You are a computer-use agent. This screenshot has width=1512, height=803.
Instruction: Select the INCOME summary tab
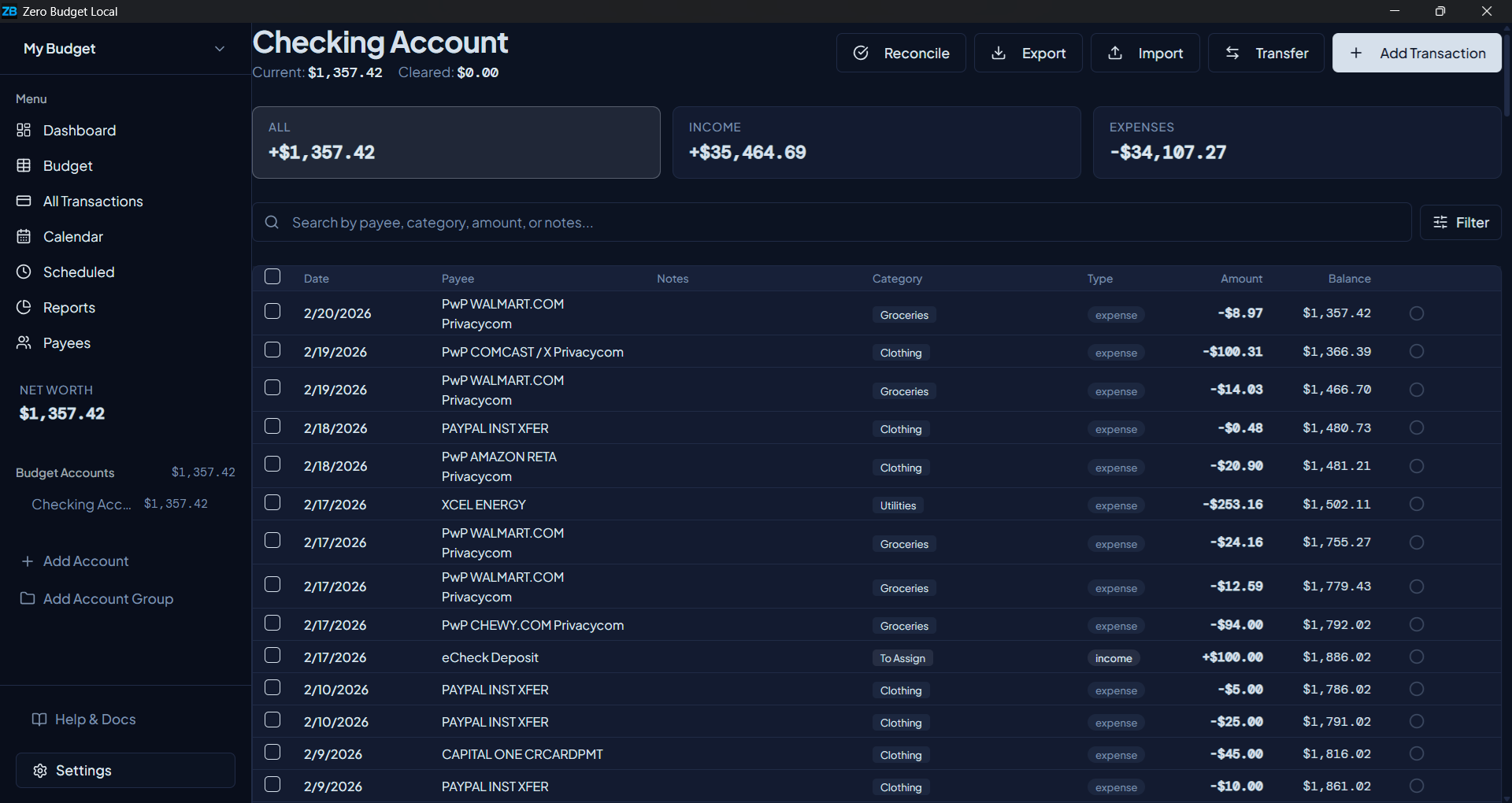[876, 142]
